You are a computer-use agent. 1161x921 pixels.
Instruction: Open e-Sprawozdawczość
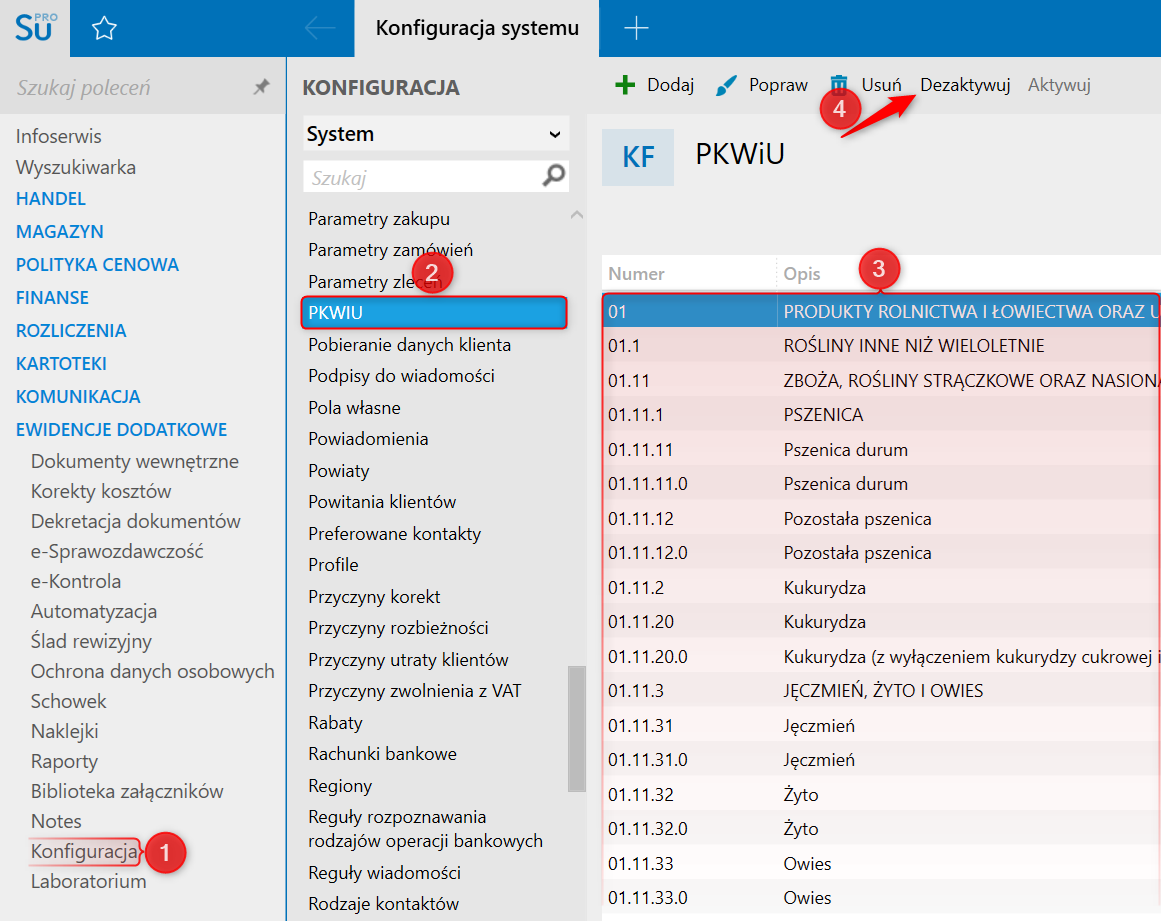point(117,552)
